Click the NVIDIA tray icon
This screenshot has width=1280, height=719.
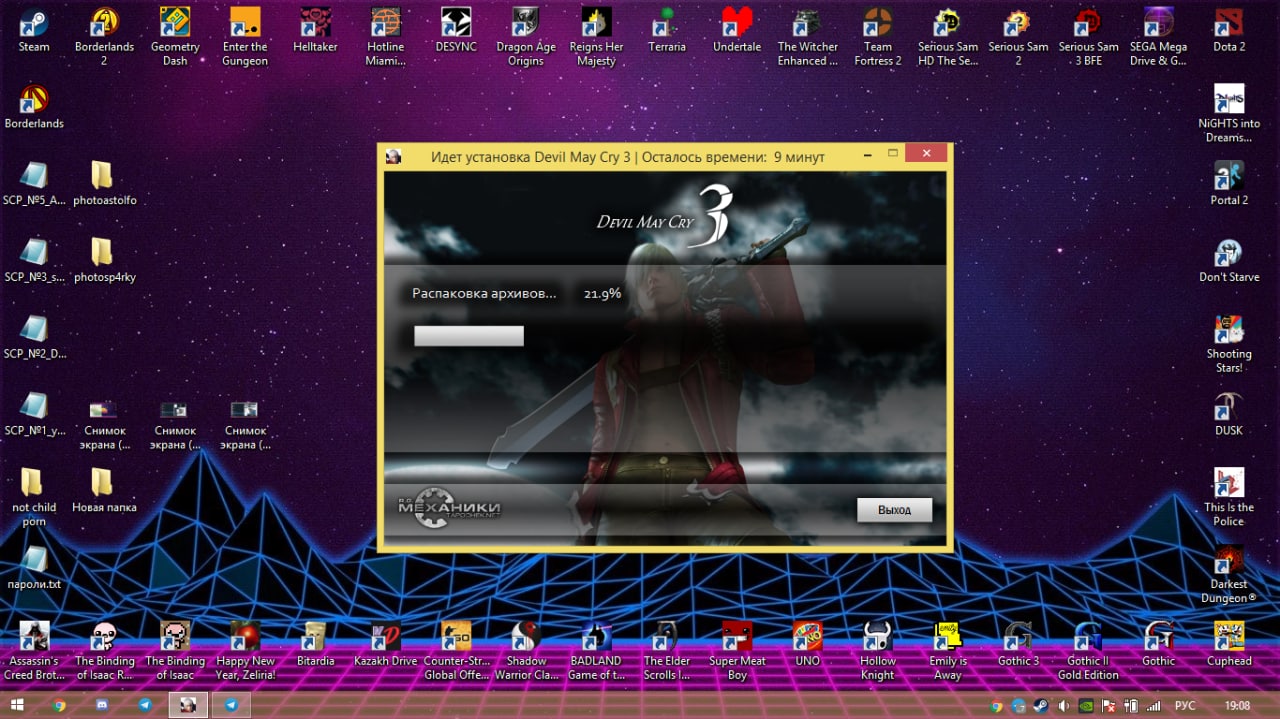[x=1088, y=705]
